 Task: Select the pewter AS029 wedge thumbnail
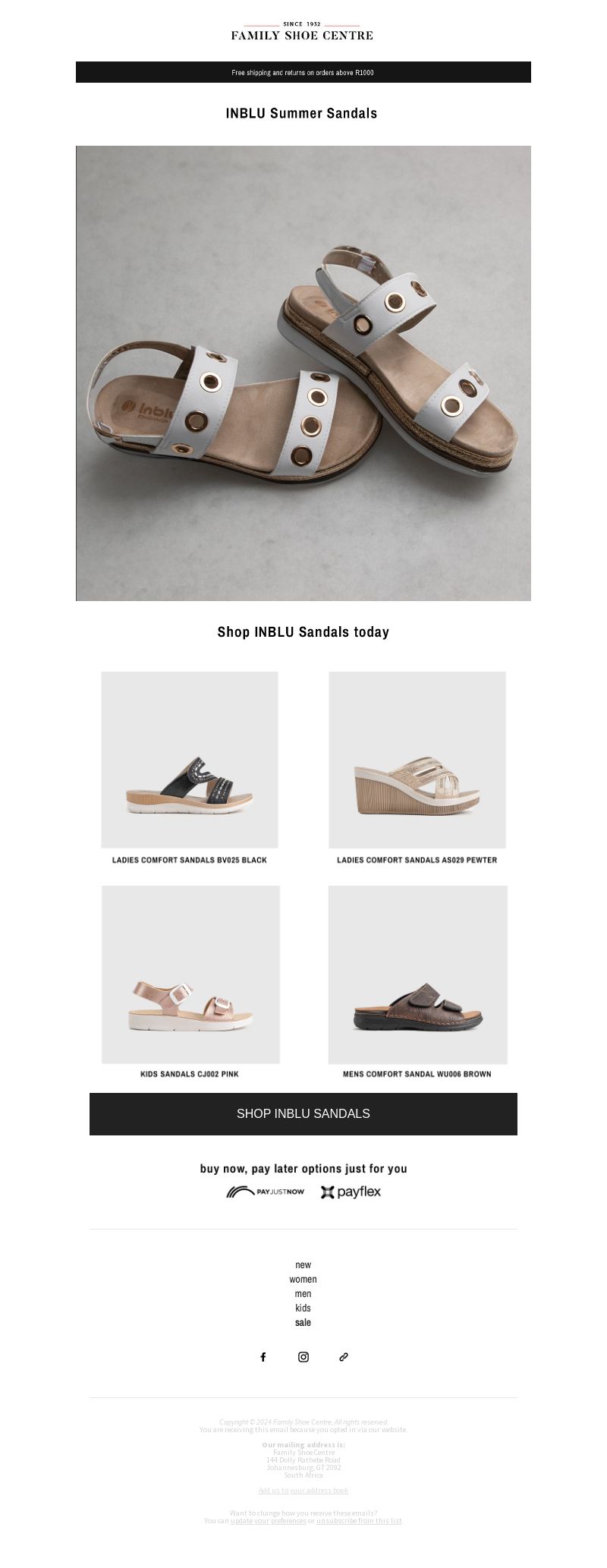click(x=417, y=760)
